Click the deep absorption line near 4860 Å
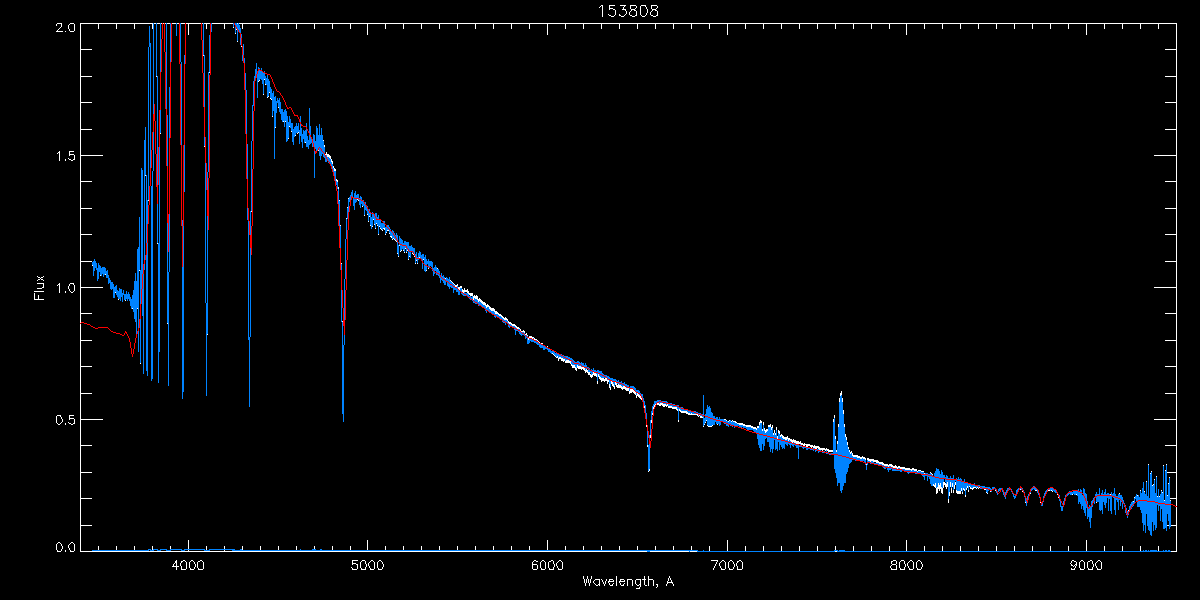The width and height of the screenshot is (1200, 600). (343, 310)
